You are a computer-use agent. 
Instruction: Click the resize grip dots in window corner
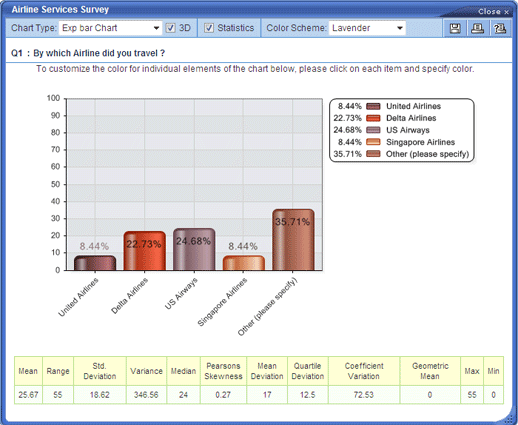[509, 419]
